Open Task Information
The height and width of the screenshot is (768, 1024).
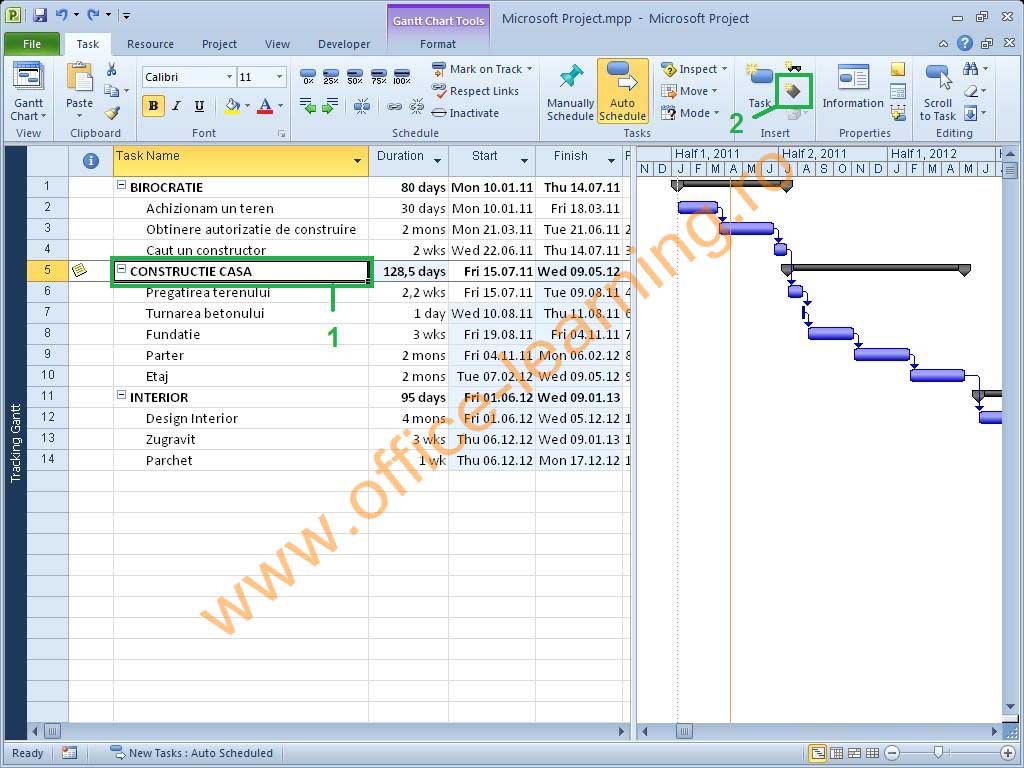pyautogui.click(x=853, y=86)
